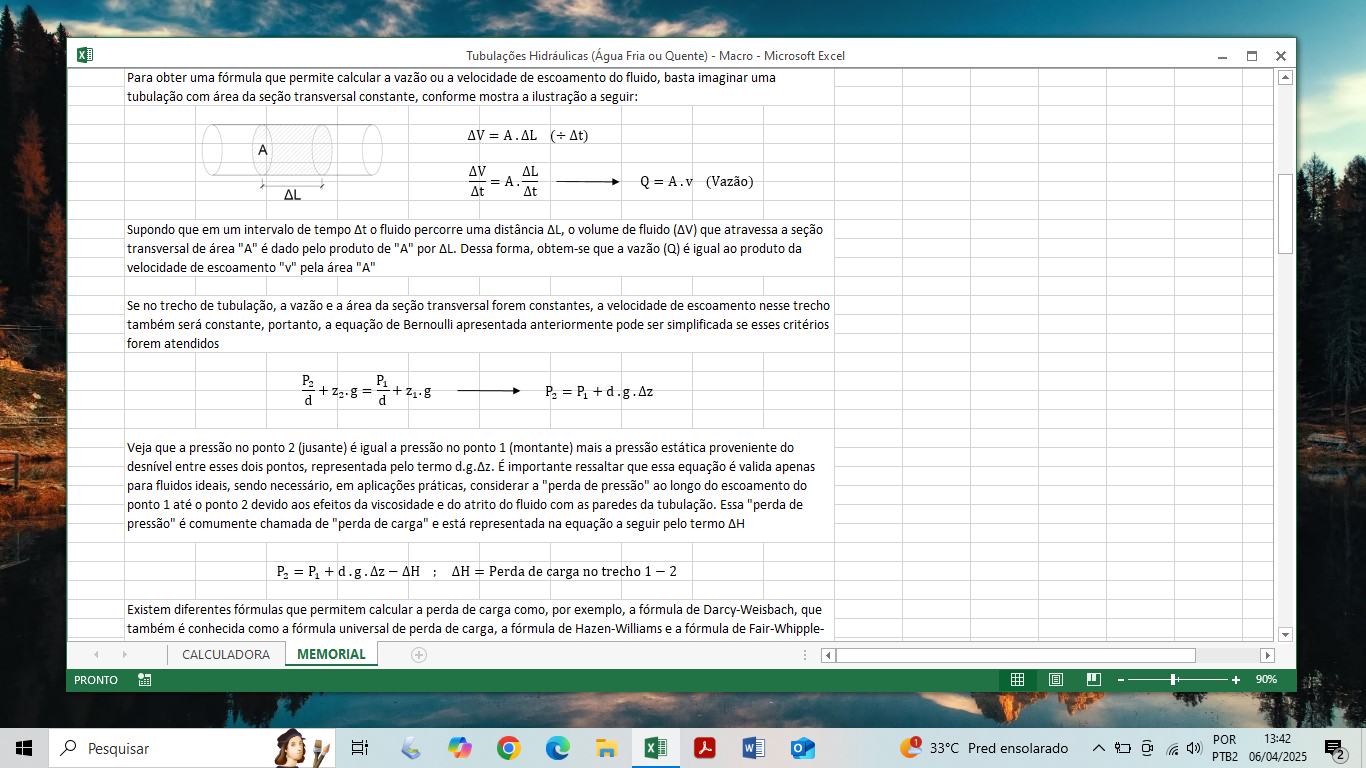Click the zoom in plus button

(x=1236, y=680)
